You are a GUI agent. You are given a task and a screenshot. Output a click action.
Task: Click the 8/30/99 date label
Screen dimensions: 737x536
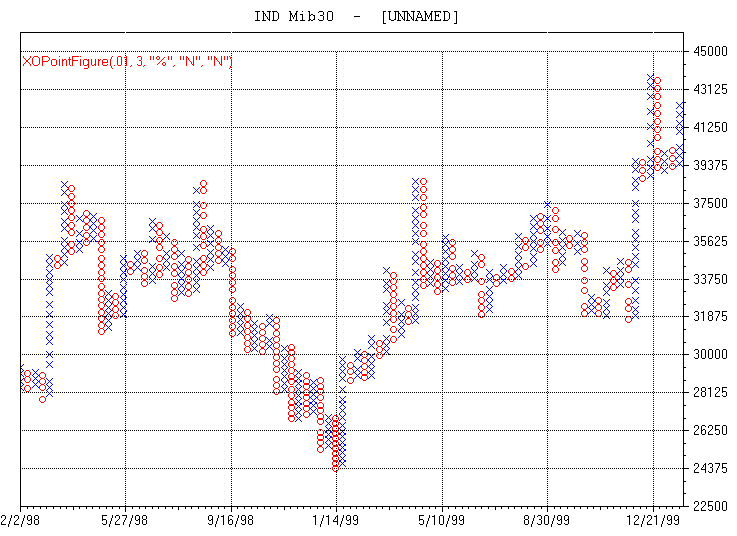pos(547,520)
